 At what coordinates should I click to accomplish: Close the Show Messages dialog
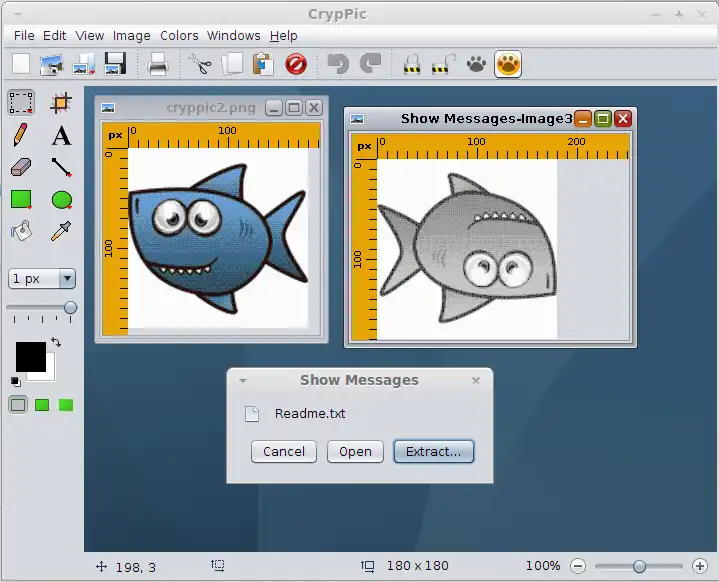point(476,381)
